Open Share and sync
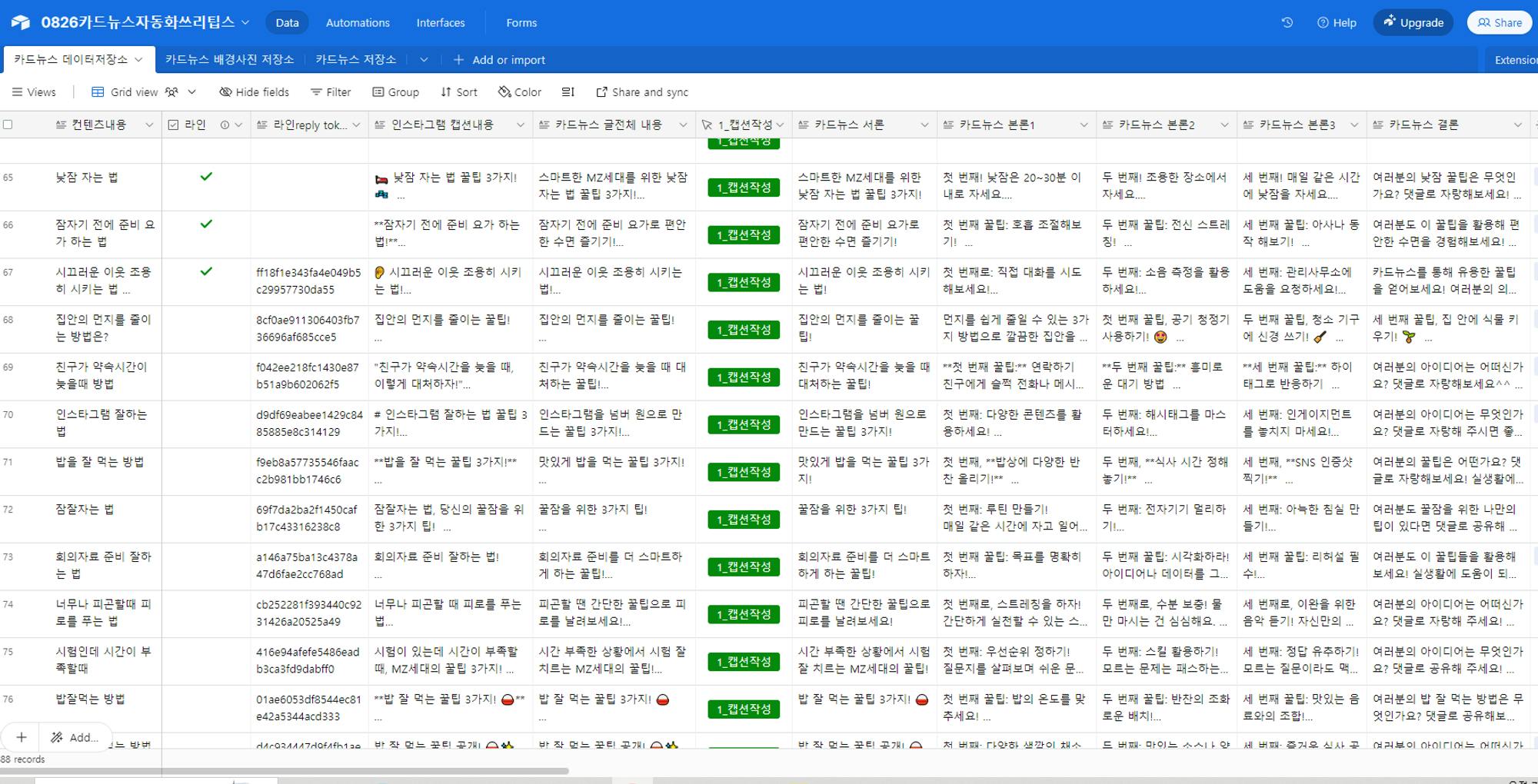This screenshot has height=784, width=1538. pyautogui.click(x=642, y=92)
